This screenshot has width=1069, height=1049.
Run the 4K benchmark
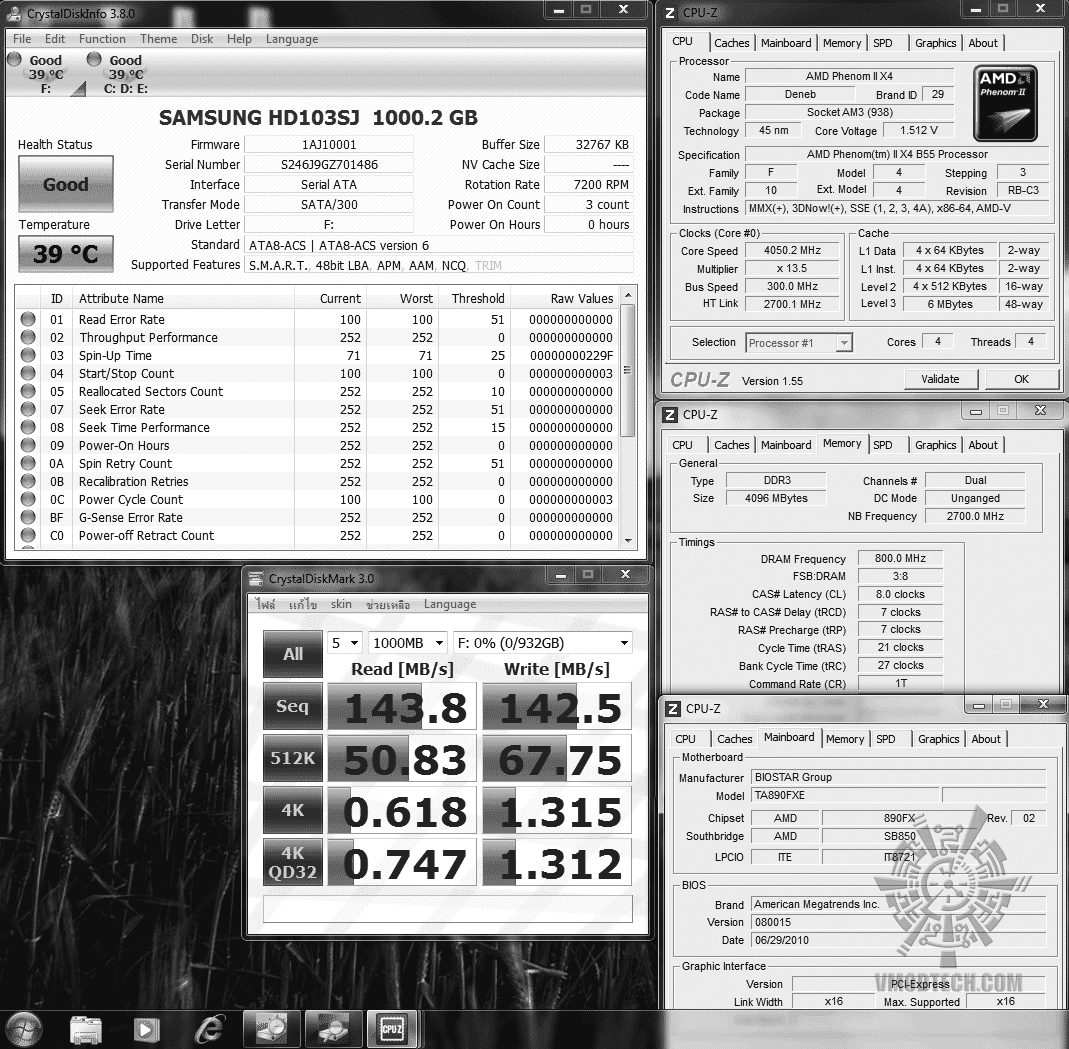(x=292, y=810)
